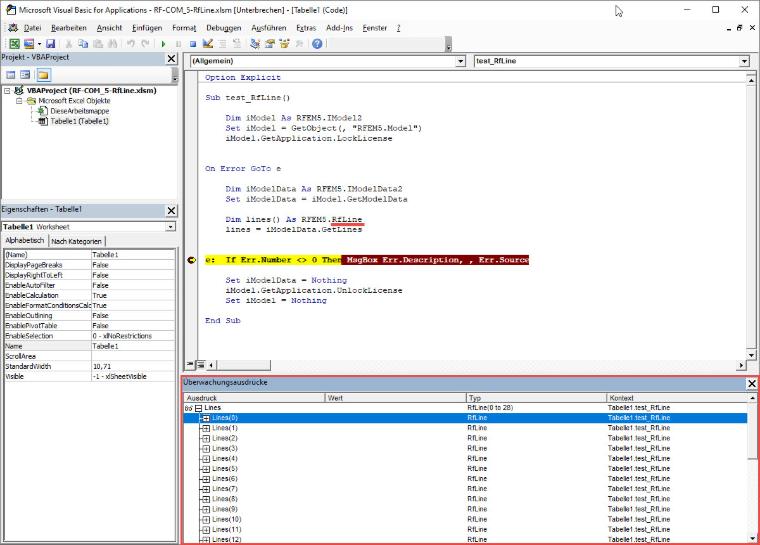Click the Wert column header

[x=395, y=398]
